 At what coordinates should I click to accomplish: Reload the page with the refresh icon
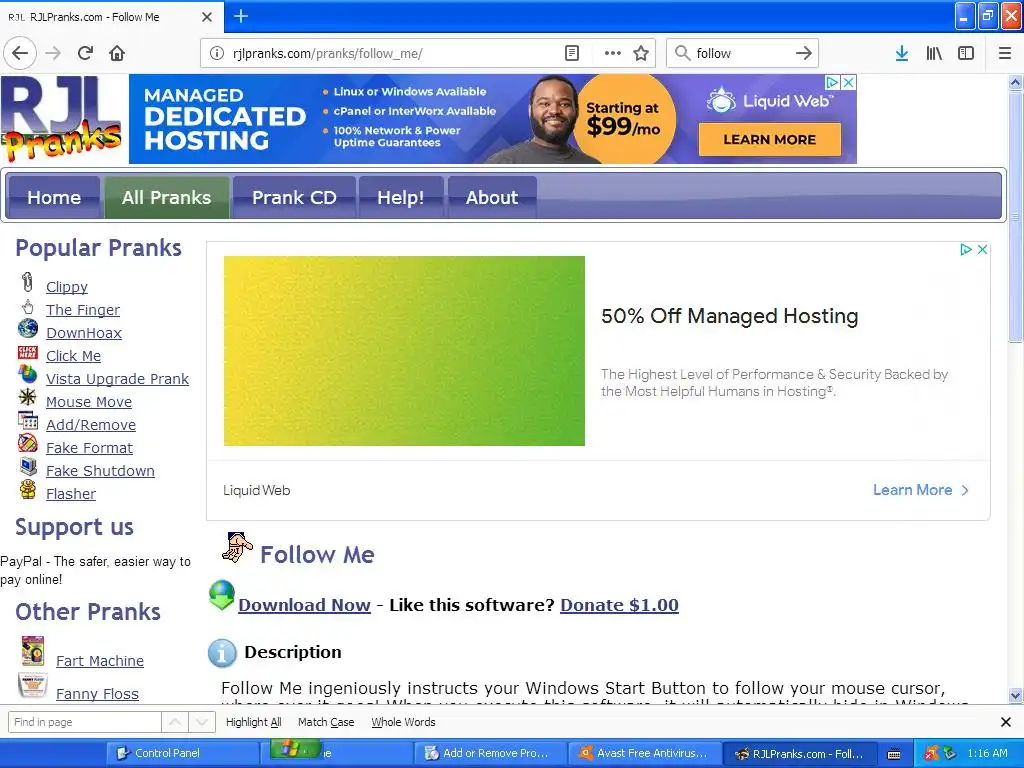point(85,53)
